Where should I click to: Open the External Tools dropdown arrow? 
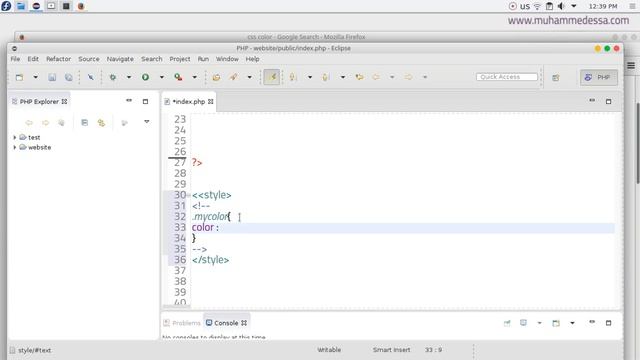coord(194,77)
